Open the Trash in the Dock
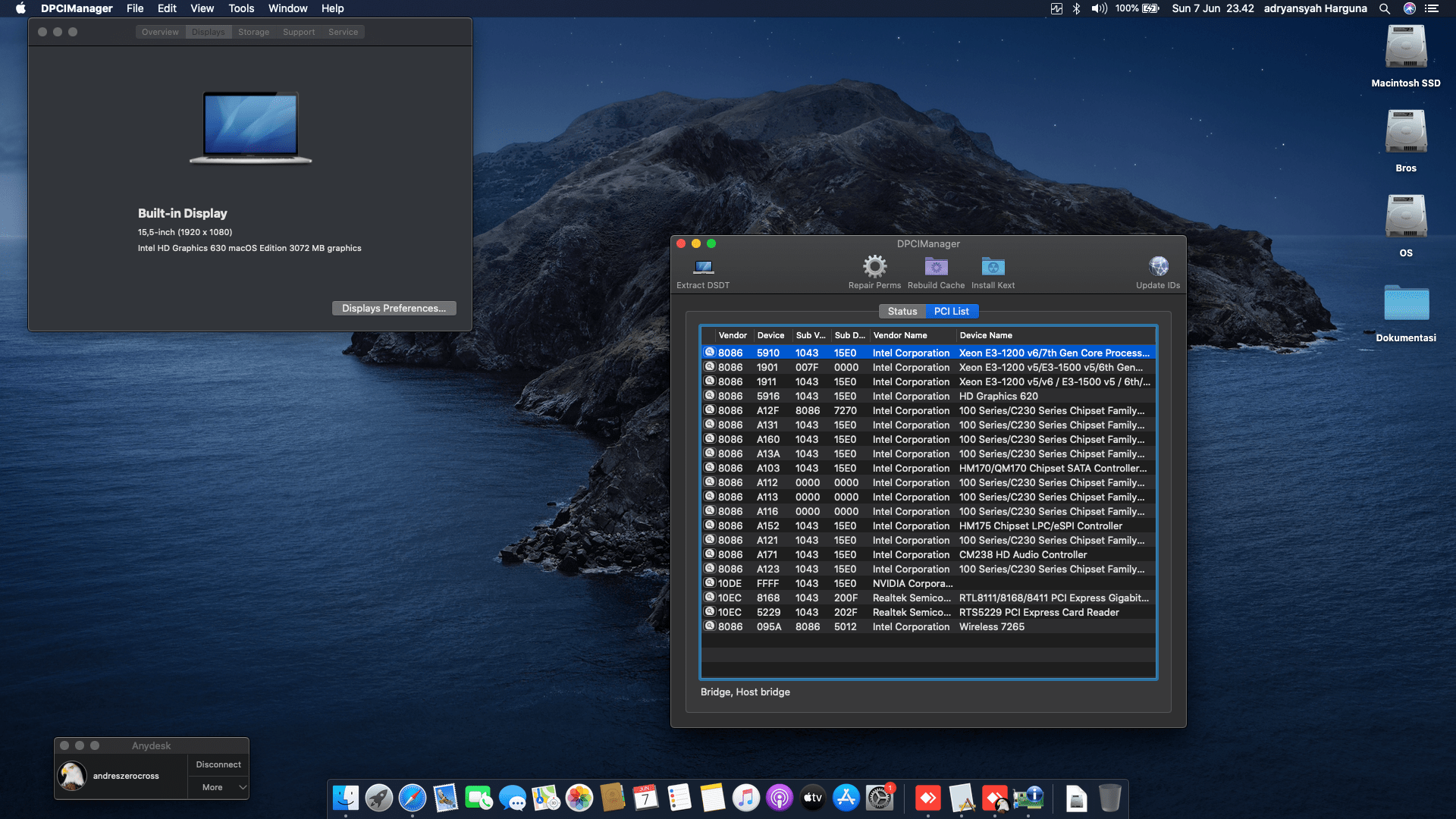 (1109, 798)
